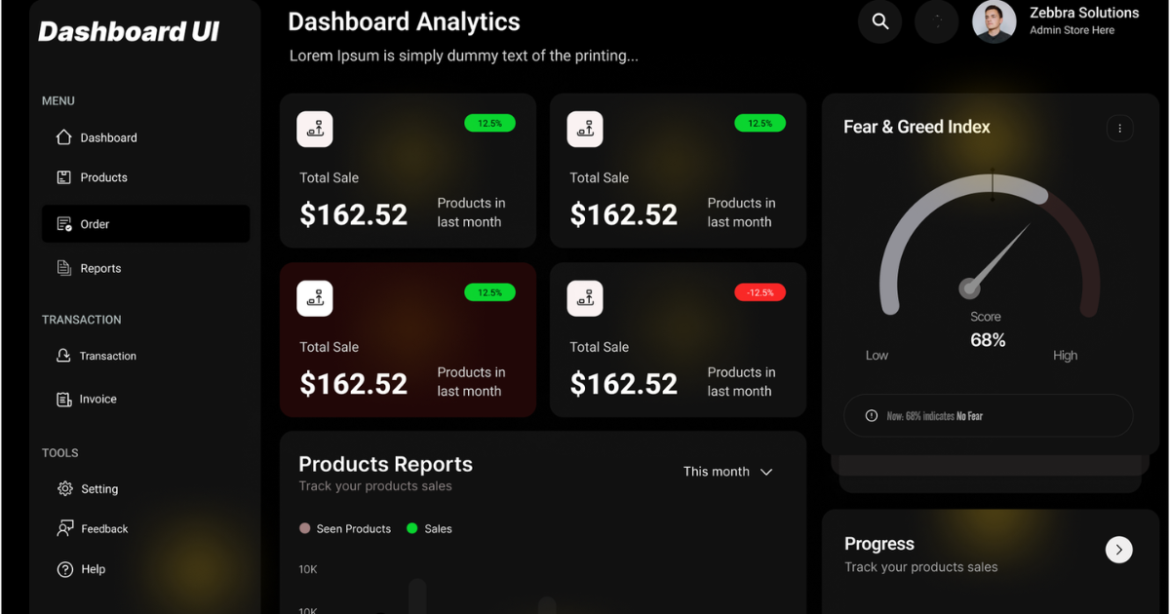1170x614 pixels.
Task: Open the user avatar profile picture
Action: pyautogui.click(x=994, y=22)
